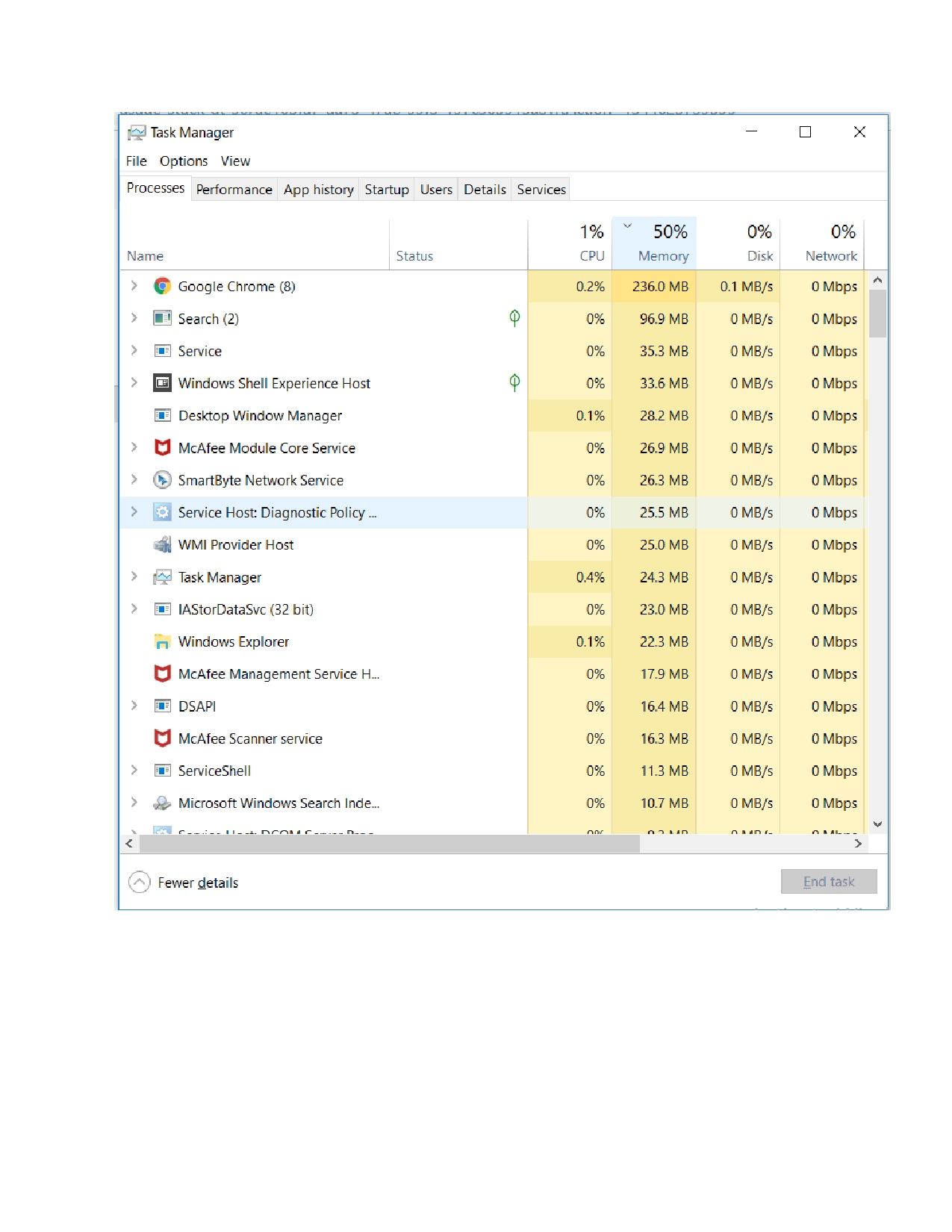
Task: Click the Google Chrome process icon
Action: 162,286
